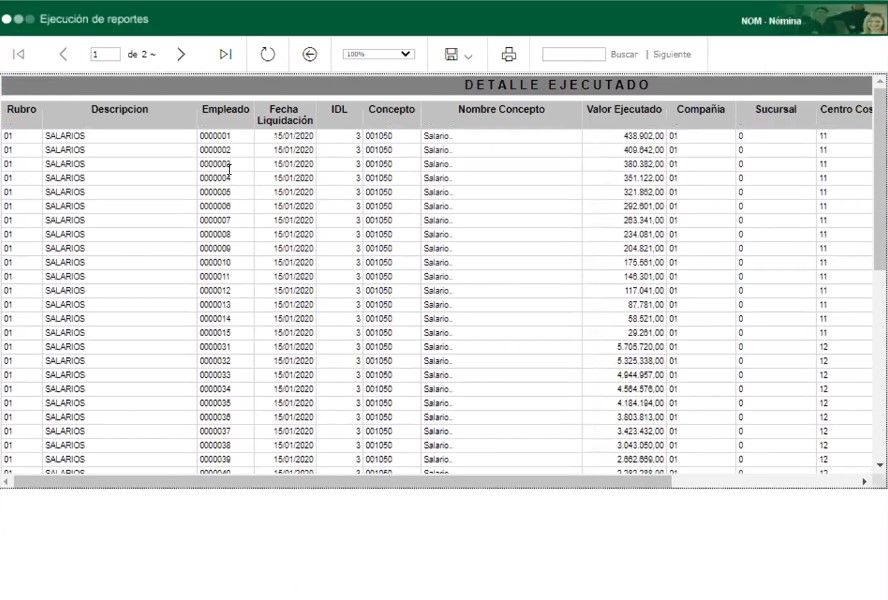Viewport: 888px width, 600px height.
Task: Click the NOM - Nómina label
Action: pos(771,21)
